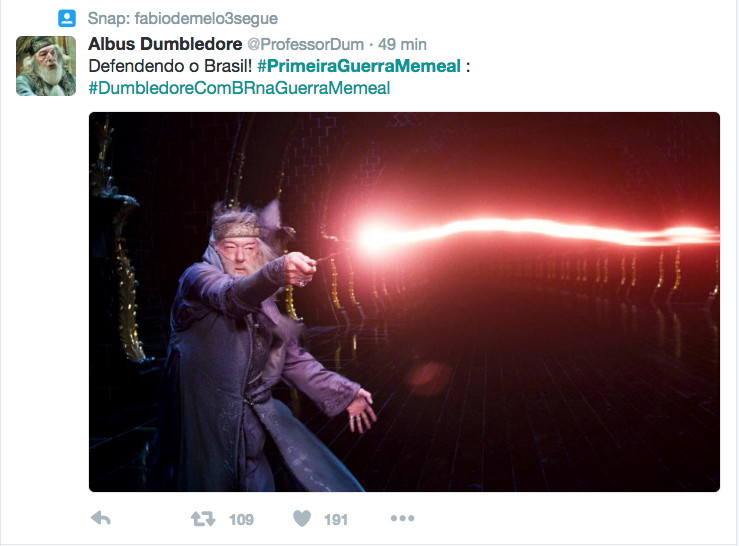739x546 pixels.
Task: Retweet this Albus Dumbledore tweet
Action: pos(203,519)
